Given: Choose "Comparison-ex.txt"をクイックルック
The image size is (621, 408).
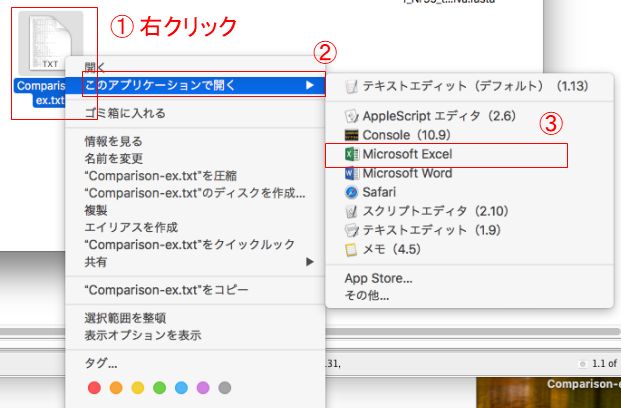Looking at the screenshot, I should point(195,245).
